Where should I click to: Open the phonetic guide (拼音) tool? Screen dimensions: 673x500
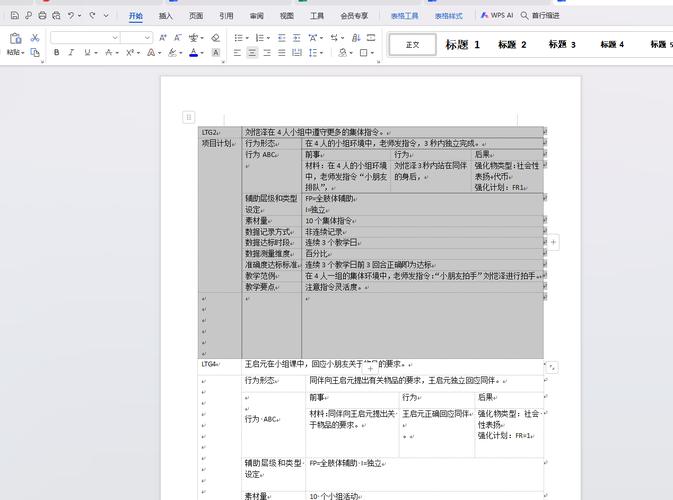(x=194, y=38)
